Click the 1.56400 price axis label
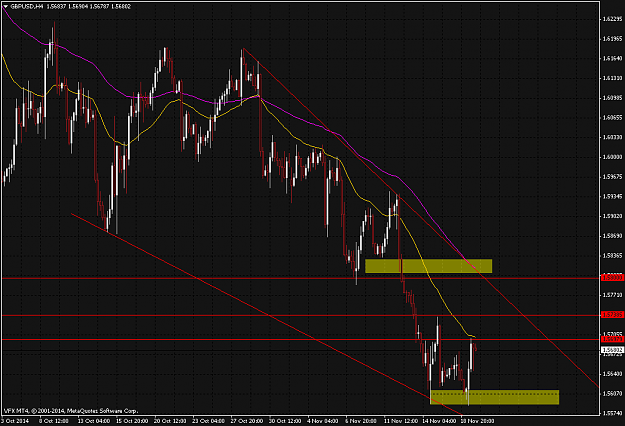 point(613,374)
